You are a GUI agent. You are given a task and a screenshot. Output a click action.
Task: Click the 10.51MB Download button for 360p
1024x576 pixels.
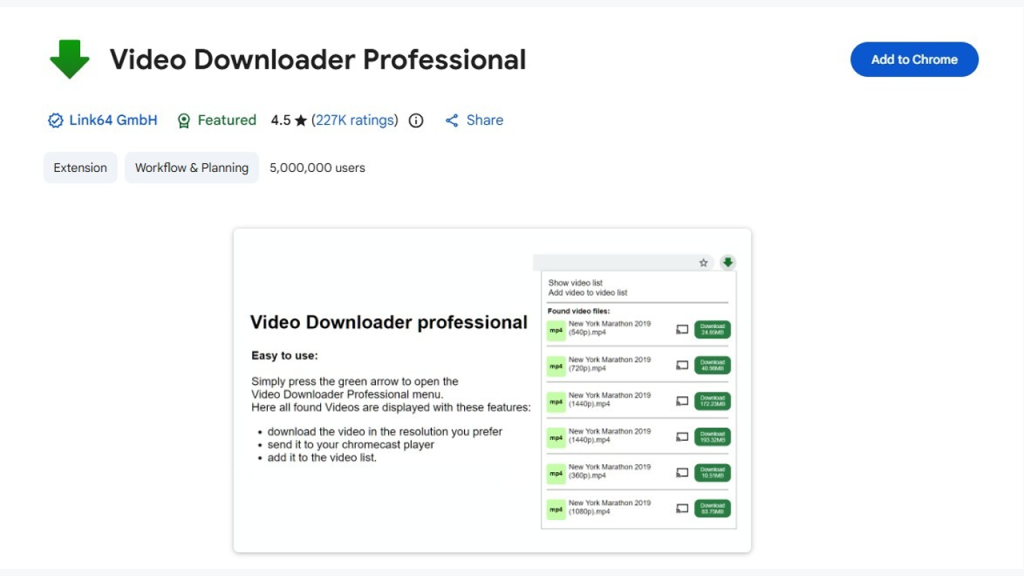[712, 472]
